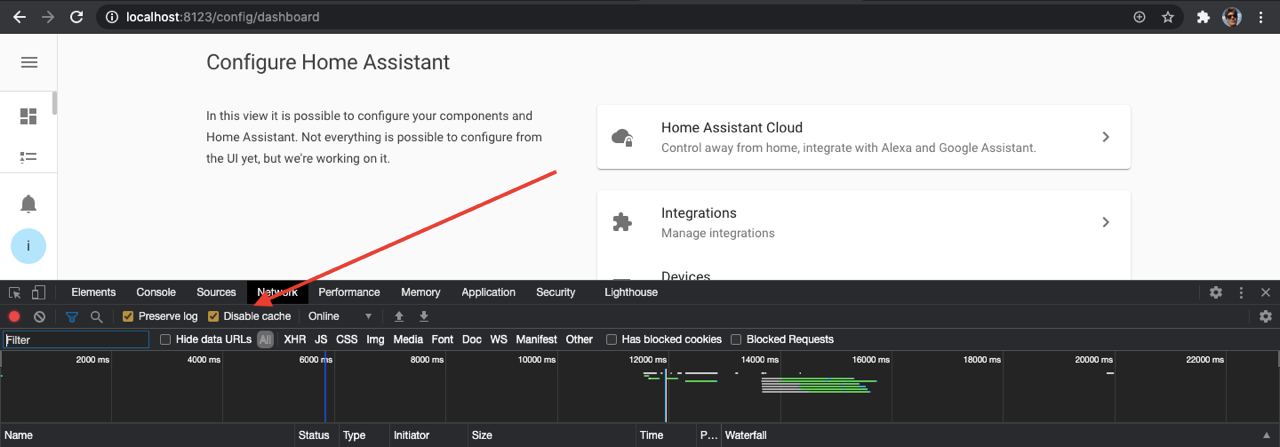
Task: Open the Online throttling dropdown
Action: tap(340, 316)
